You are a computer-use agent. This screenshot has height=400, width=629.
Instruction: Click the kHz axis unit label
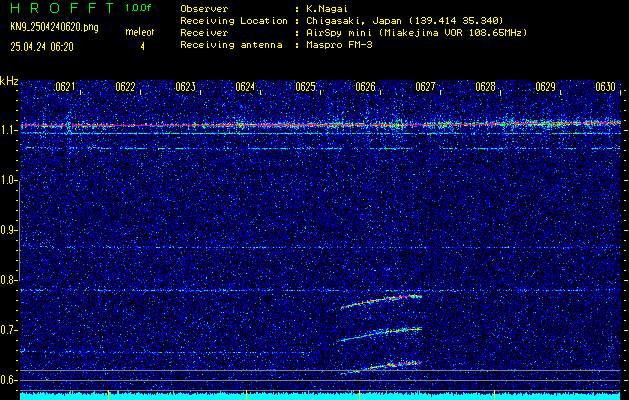pyautogui.click(x=9, y=81)
